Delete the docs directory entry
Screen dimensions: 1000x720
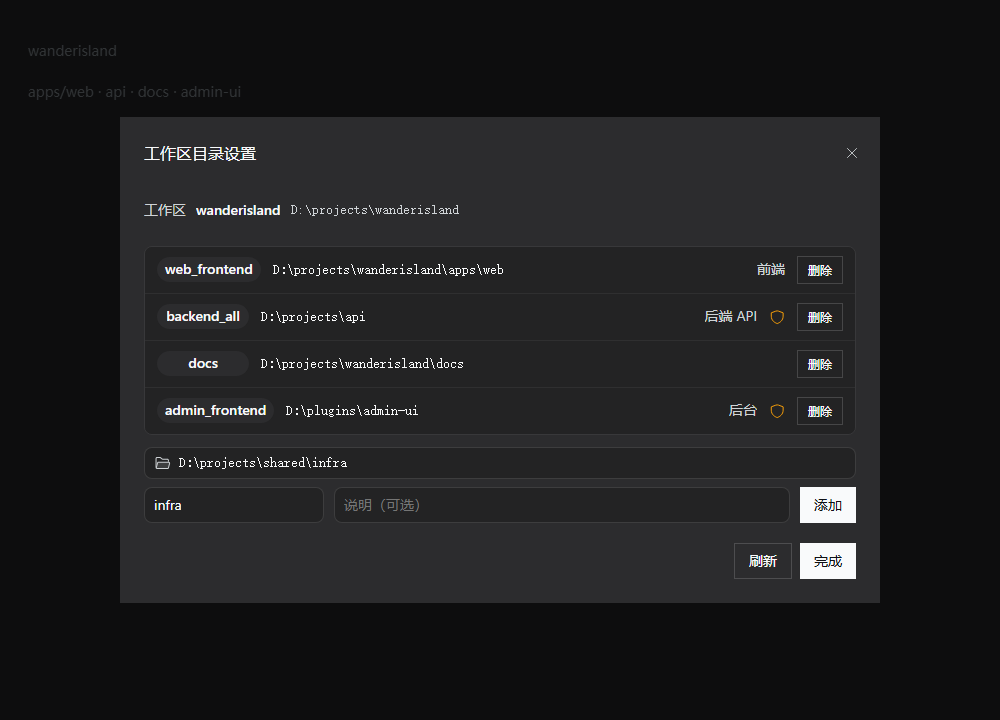(820, 364)
